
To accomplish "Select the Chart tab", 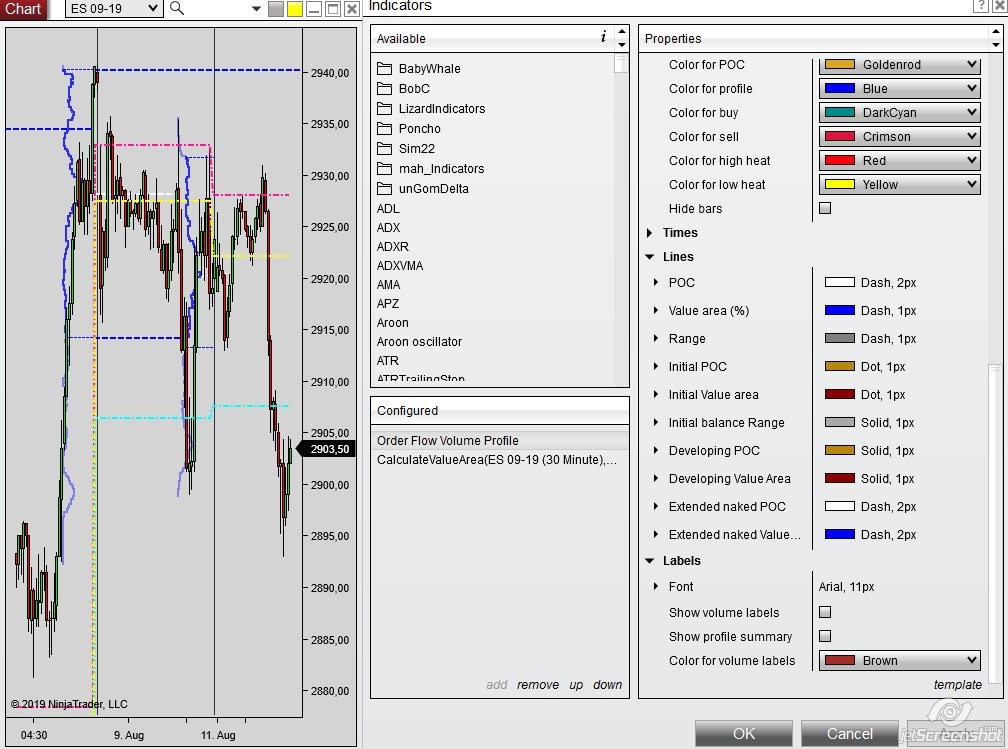I will click(x=23, y=9).
